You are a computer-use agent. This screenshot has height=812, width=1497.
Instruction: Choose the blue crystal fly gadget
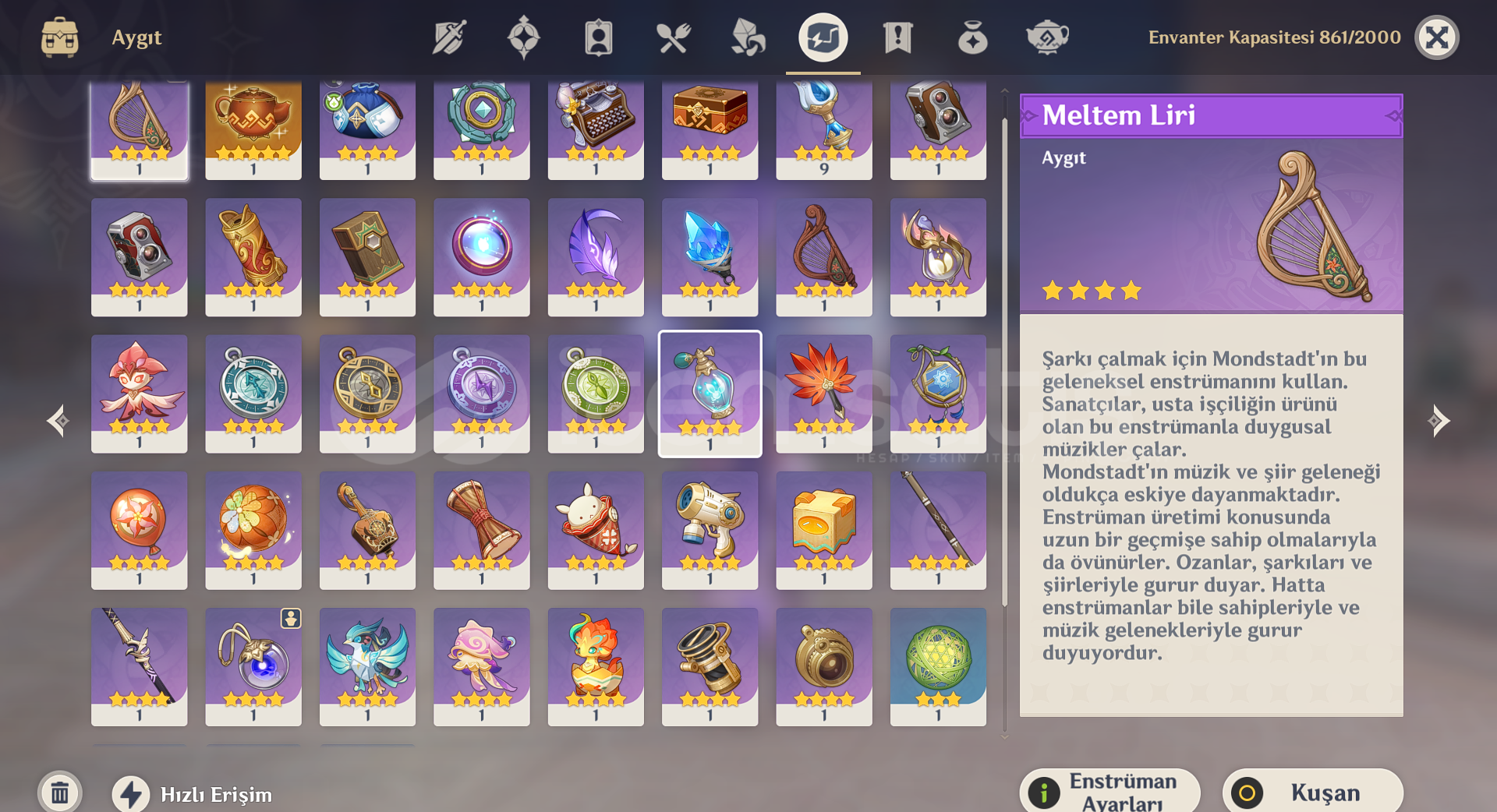710,256
